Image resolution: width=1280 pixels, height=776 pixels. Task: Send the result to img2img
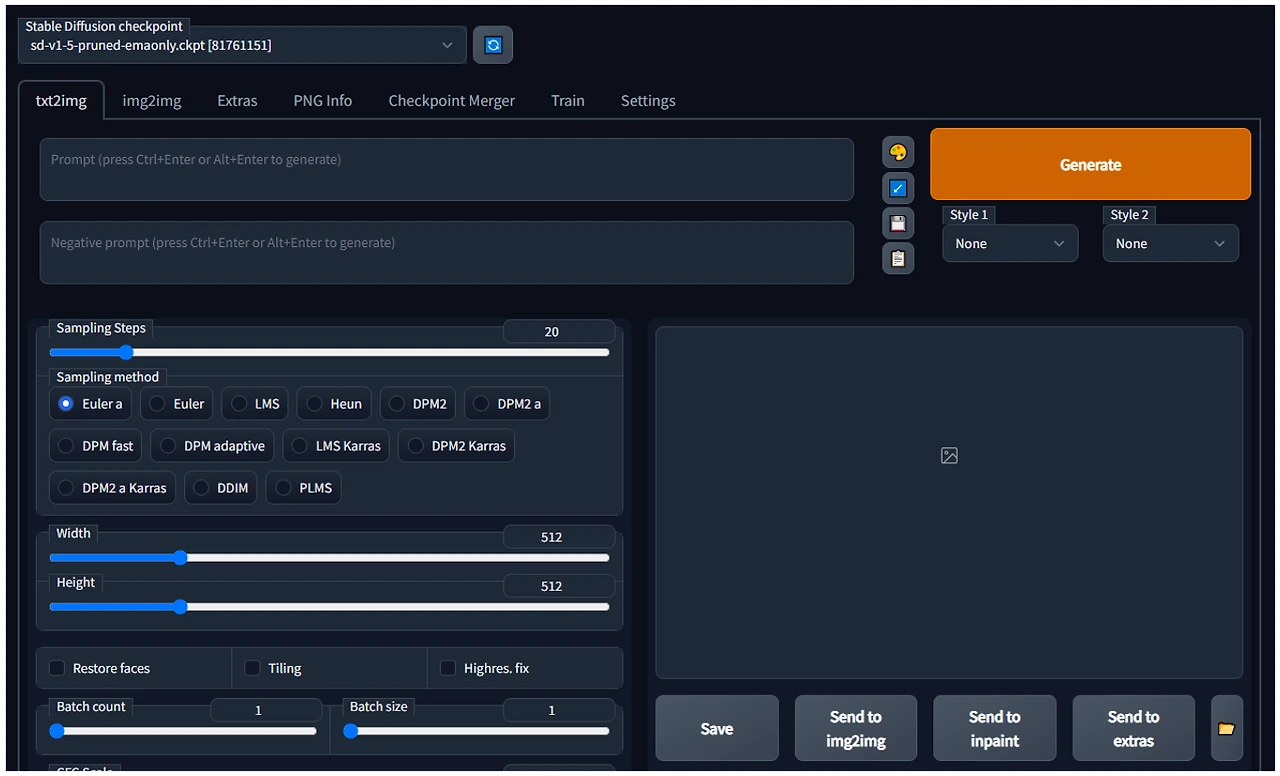click(856, 729)
